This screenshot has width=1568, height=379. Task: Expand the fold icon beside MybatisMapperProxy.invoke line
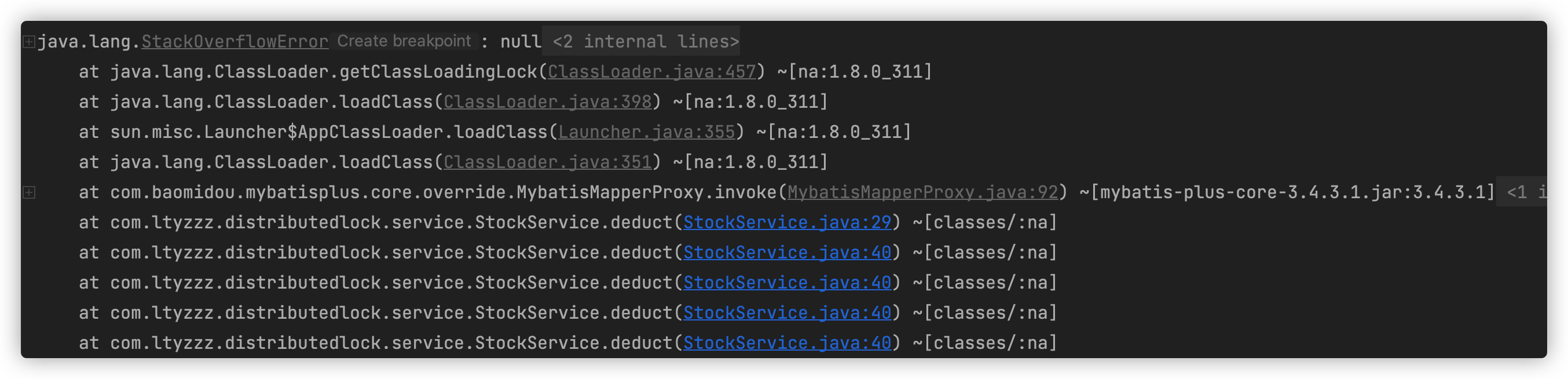[x=28, y=192]
